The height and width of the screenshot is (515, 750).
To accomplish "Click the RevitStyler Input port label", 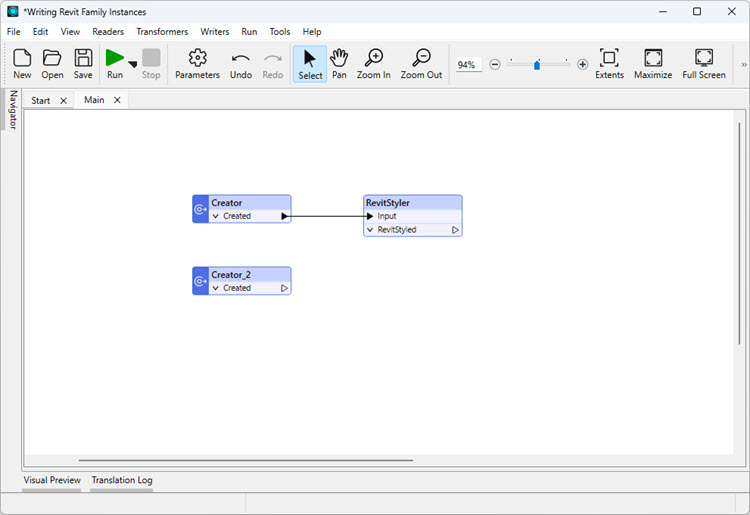I will tap(387, 216).
